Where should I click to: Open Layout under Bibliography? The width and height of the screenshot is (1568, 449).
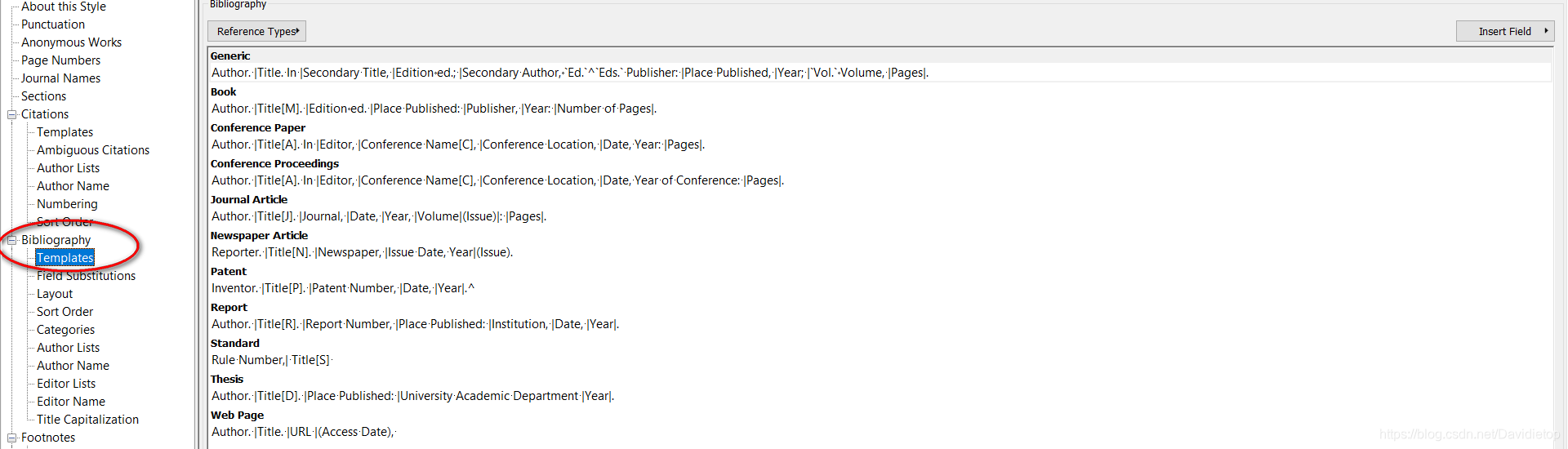tap(55, 294)
